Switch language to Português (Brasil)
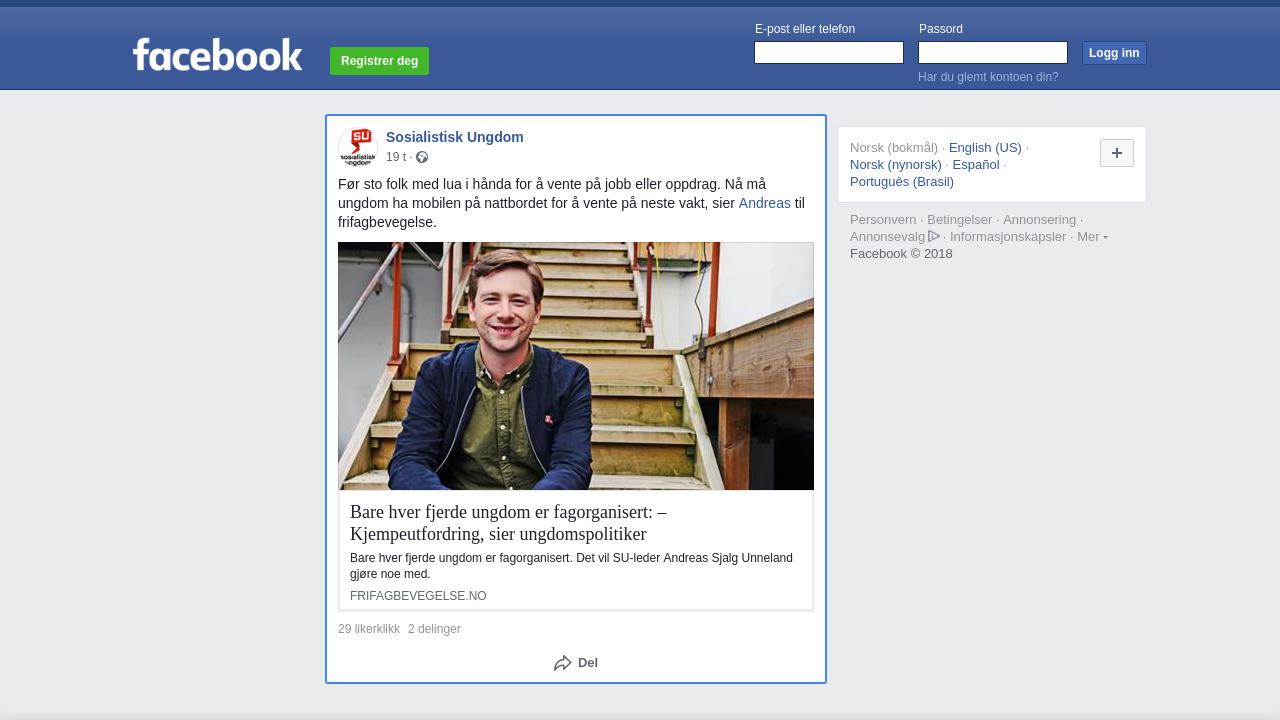 [x=902, y=182]
